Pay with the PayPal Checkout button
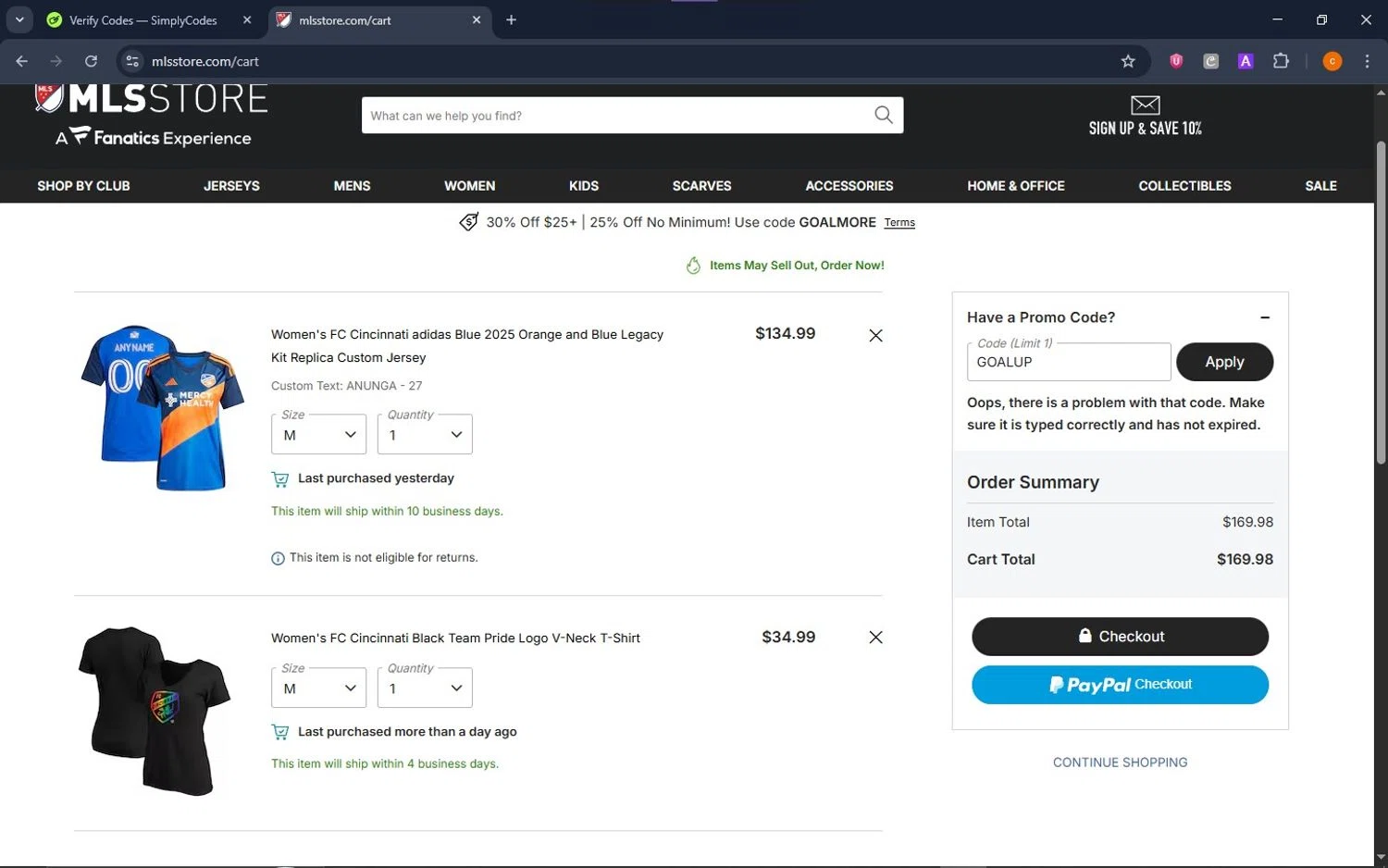 [1120, 685]
